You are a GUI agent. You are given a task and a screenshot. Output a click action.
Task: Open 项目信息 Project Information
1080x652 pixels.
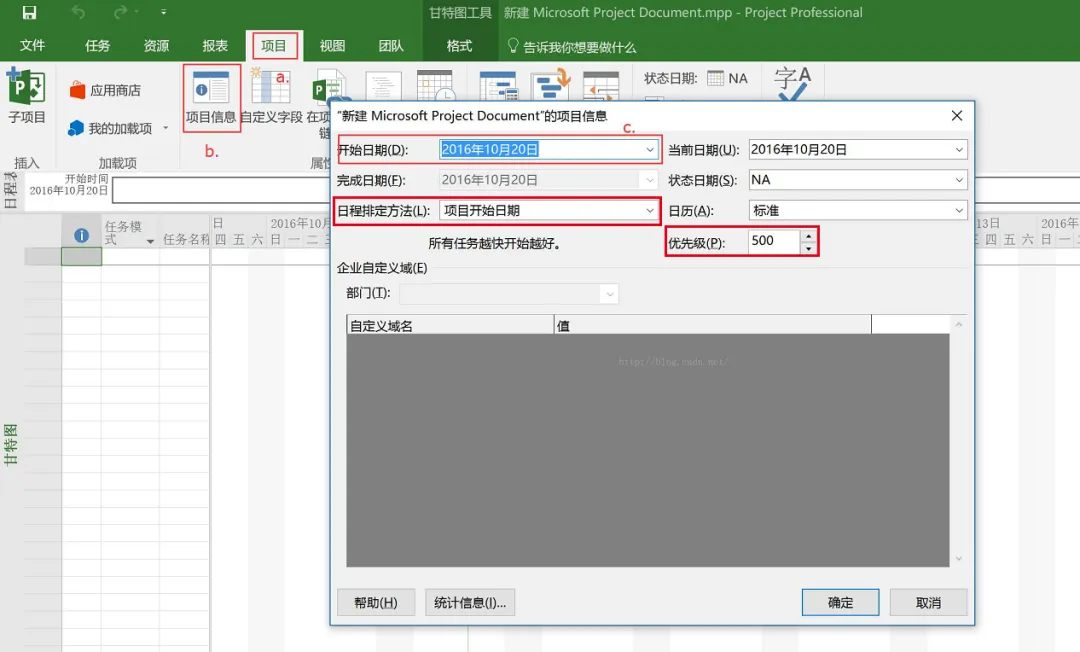pos(211,98)
